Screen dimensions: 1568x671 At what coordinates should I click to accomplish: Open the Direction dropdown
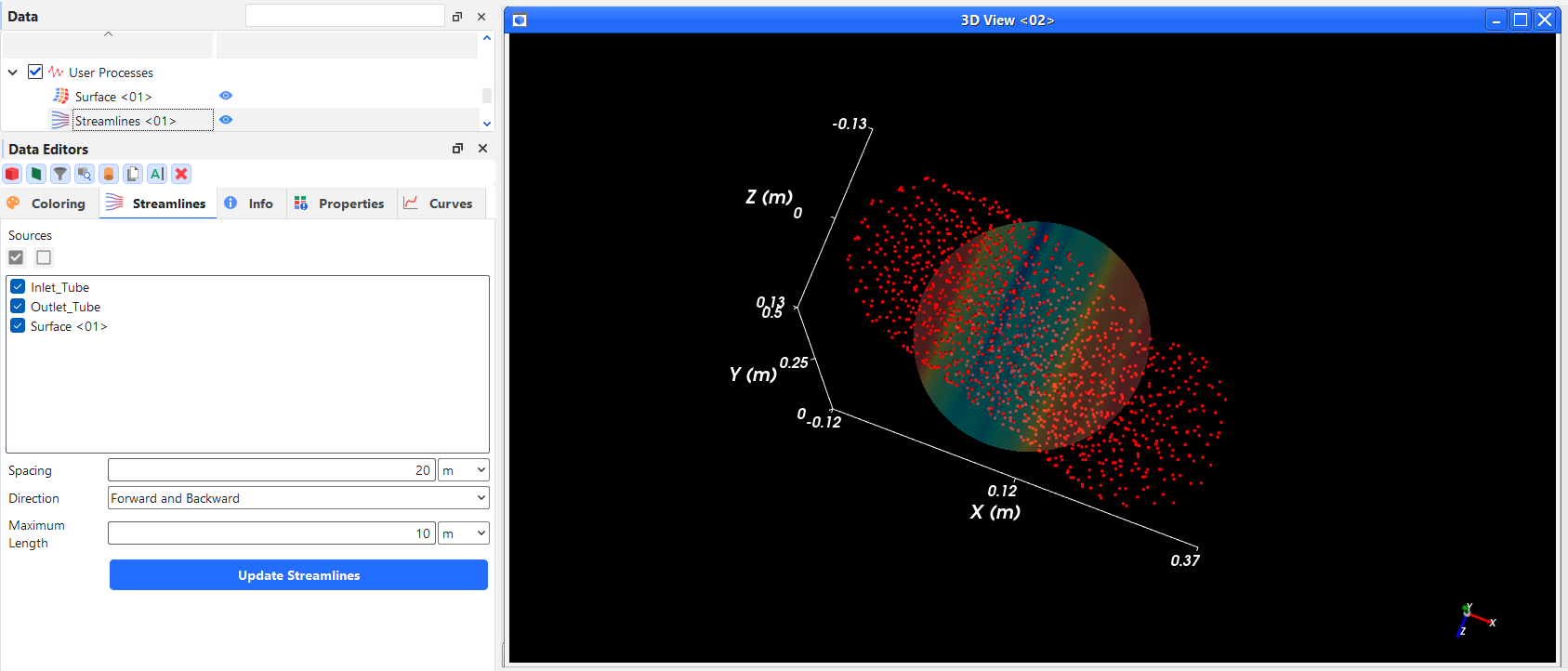(298, 498)
